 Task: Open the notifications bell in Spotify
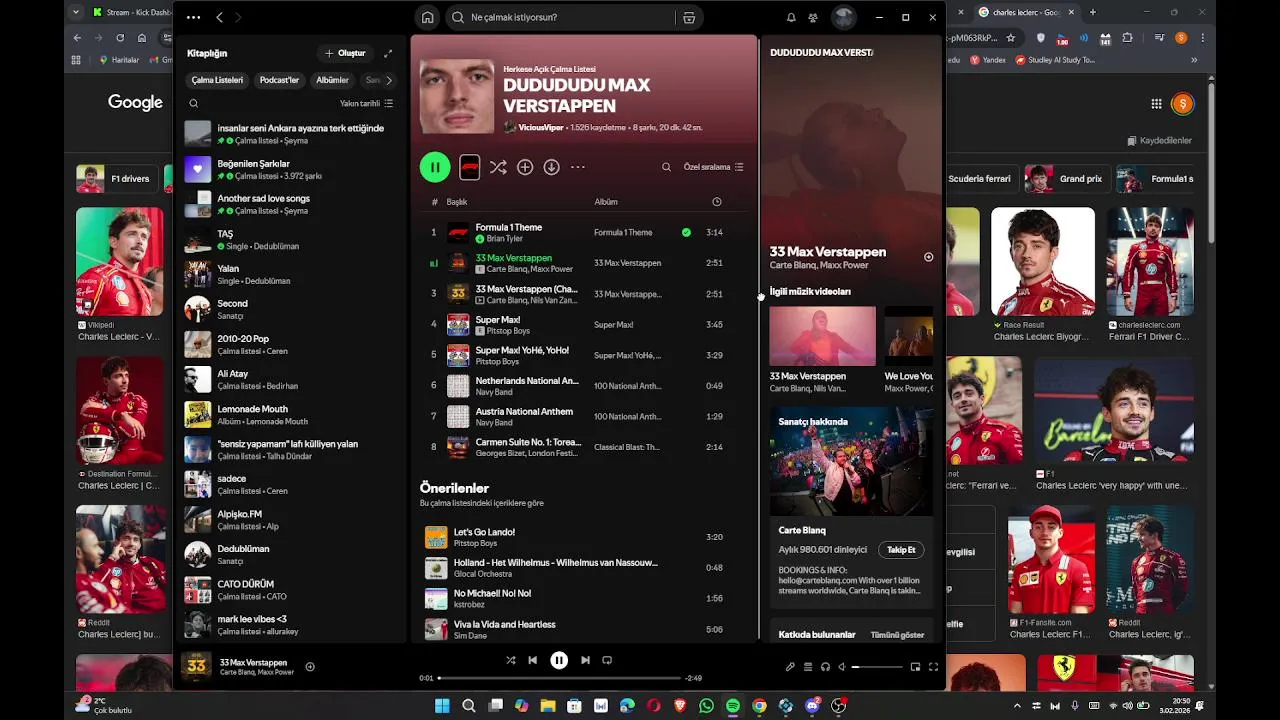[791, 17]
